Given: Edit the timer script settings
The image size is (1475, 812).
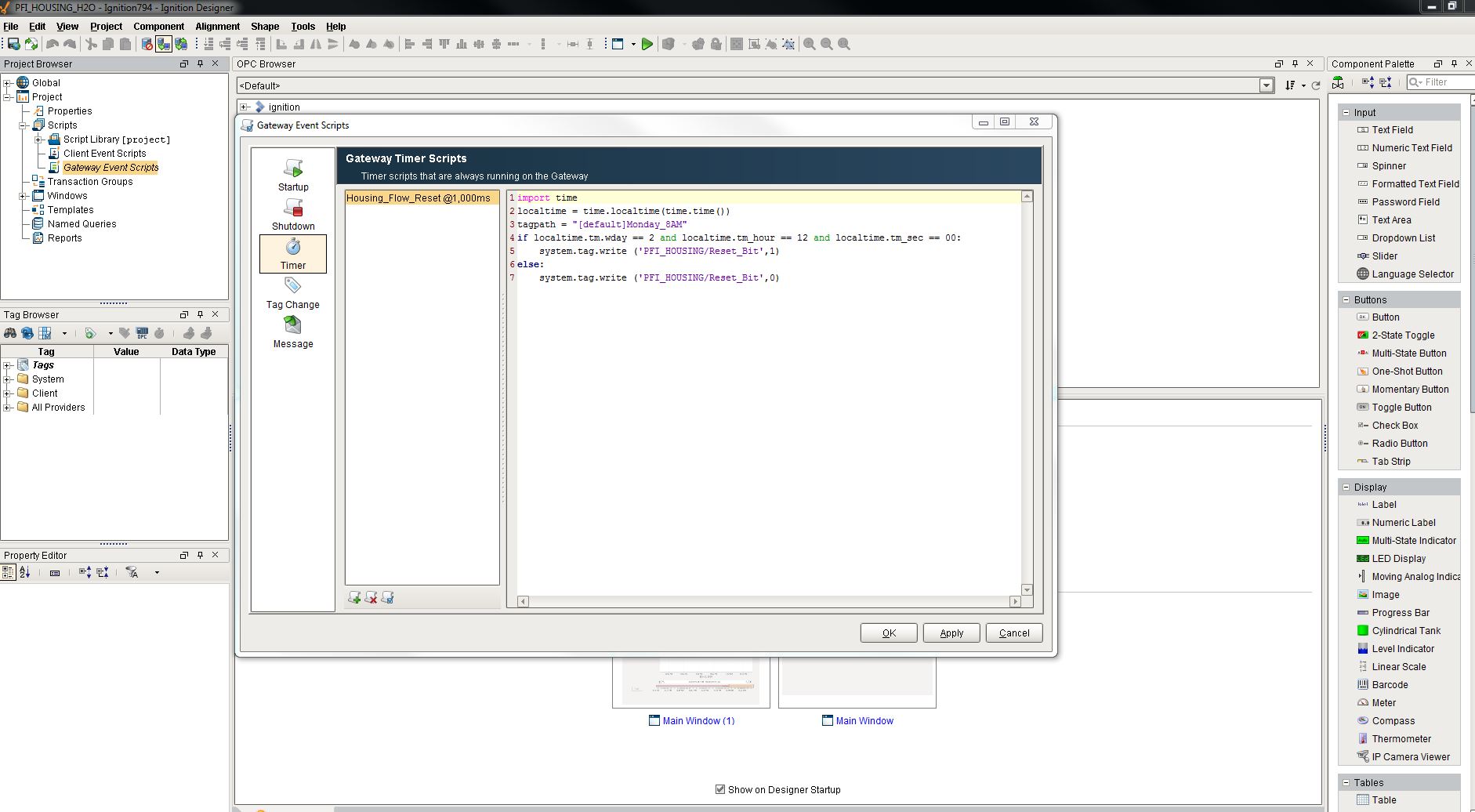Looking at the screenshot, I should point(387,597).
